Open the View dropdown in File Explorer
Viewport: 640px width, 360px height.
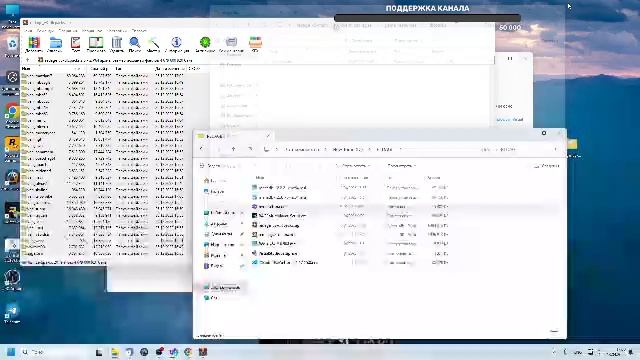tap(402, 166)
